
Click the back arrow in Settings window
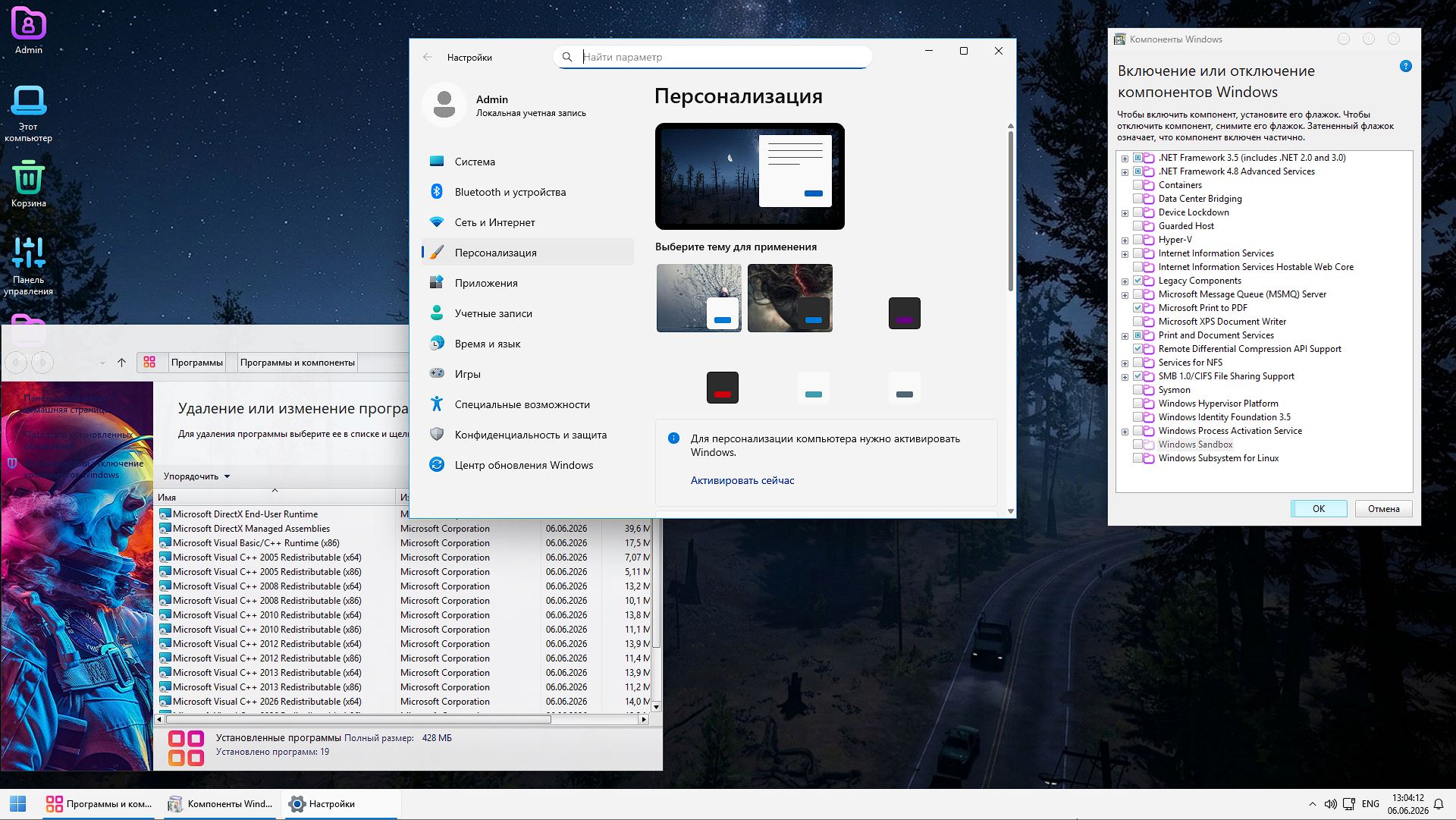pos(428,57)
